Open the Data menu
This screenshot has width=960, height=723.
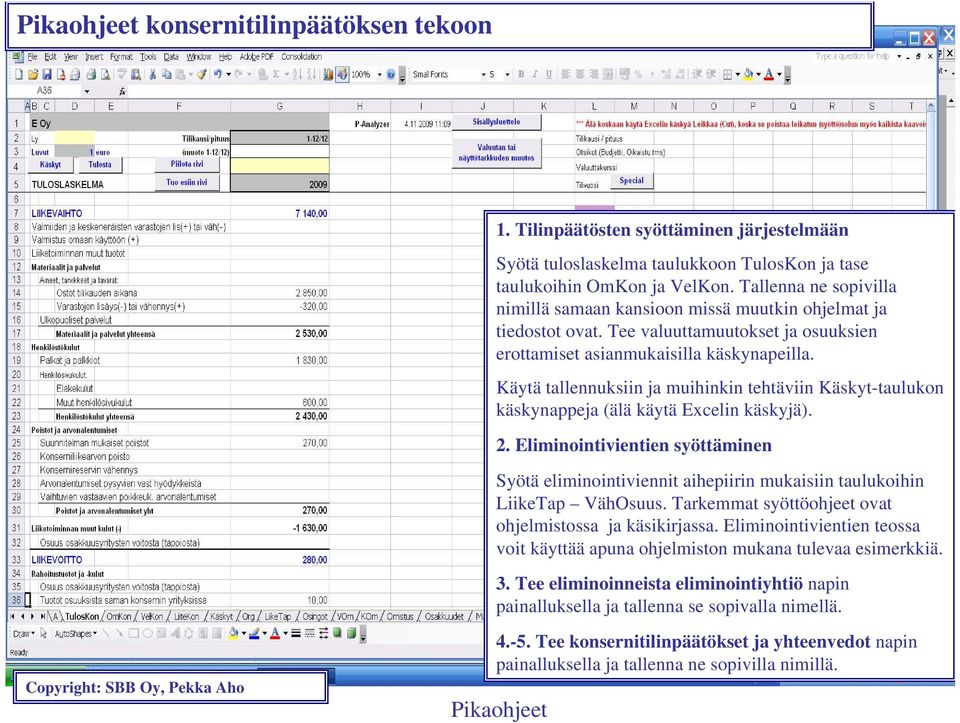(171, 56)
